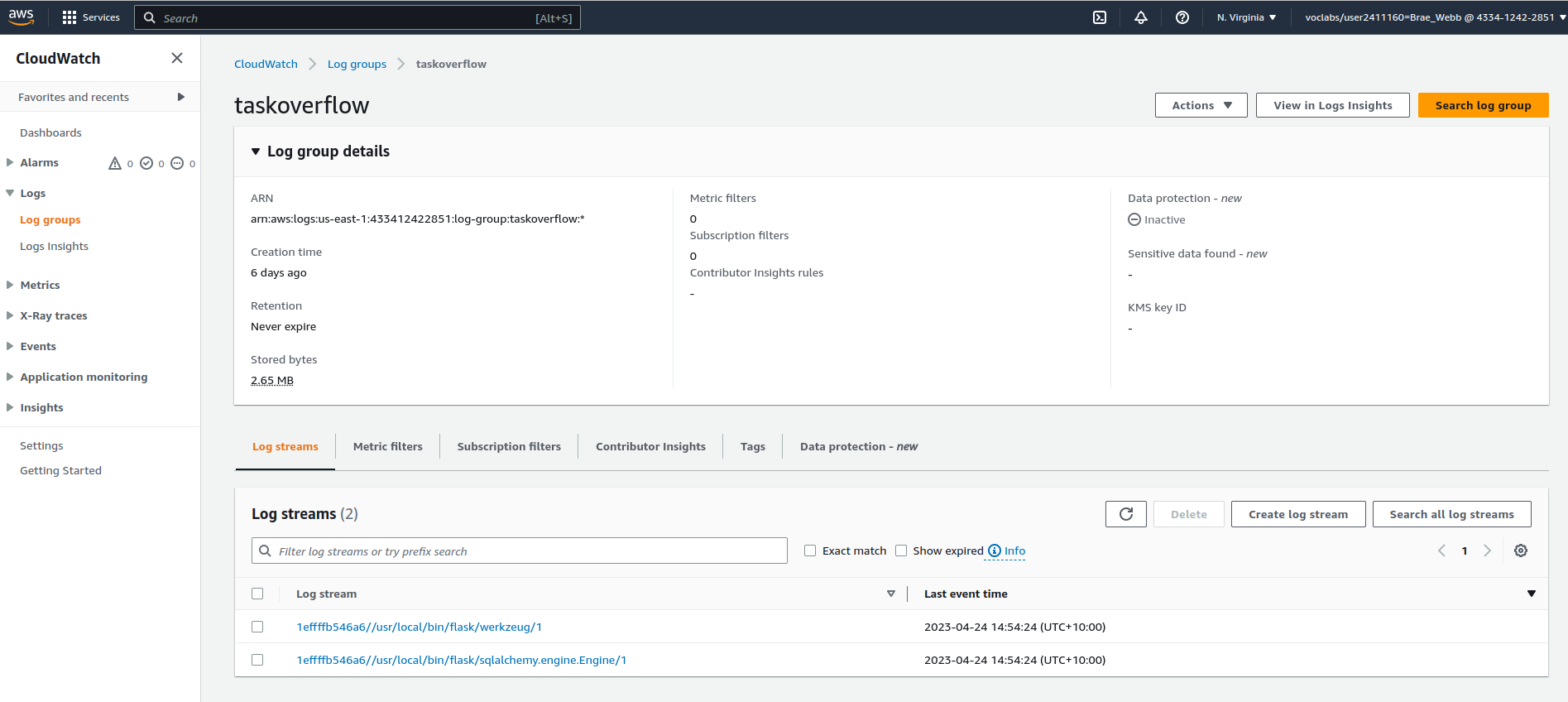Collapse the Log group details section
This screenshot has height=702, width=1568.
[256, 151]
